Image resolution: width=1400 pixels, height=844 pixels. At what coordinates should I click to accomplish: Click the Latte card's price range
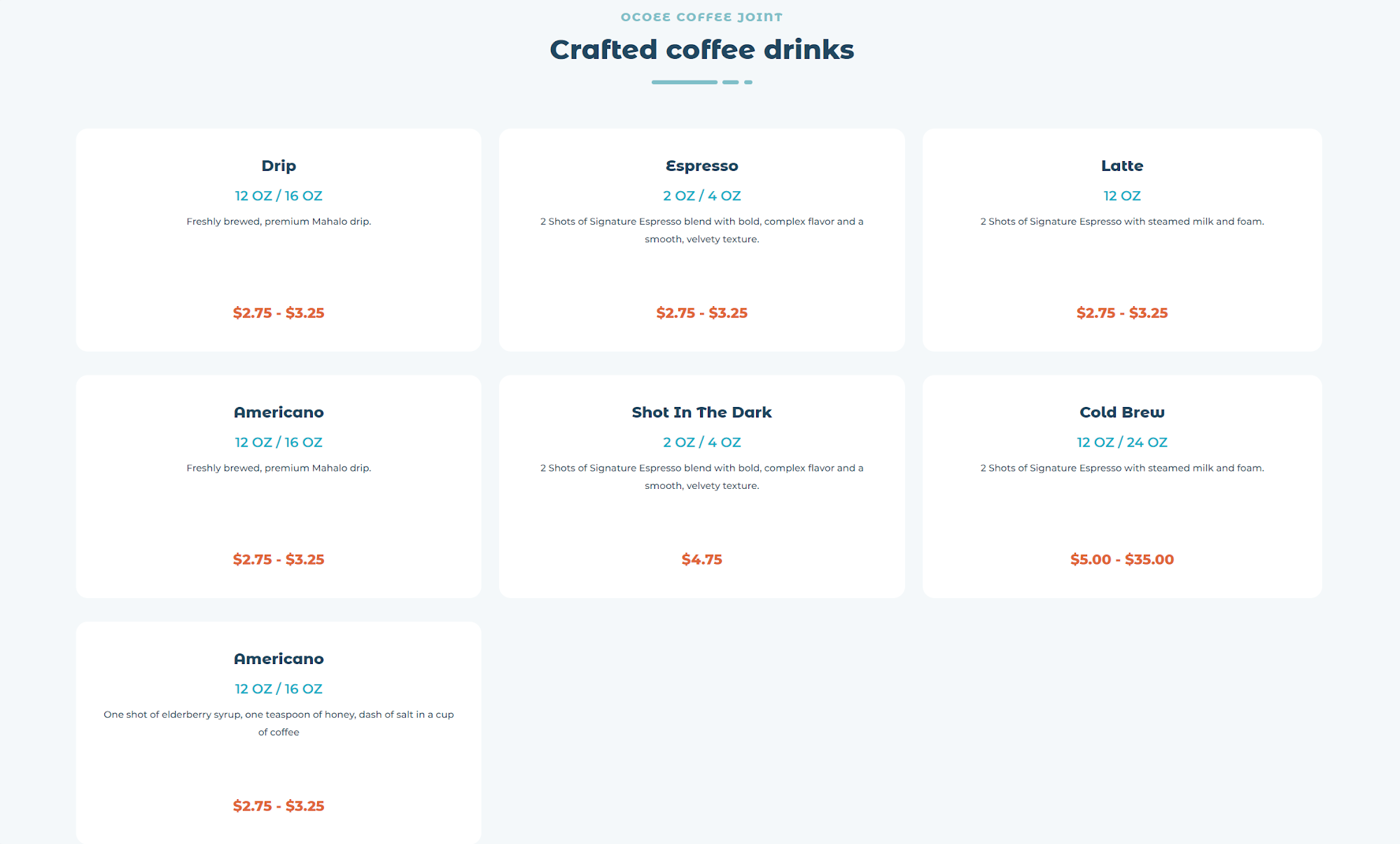tap(1121, 313)
